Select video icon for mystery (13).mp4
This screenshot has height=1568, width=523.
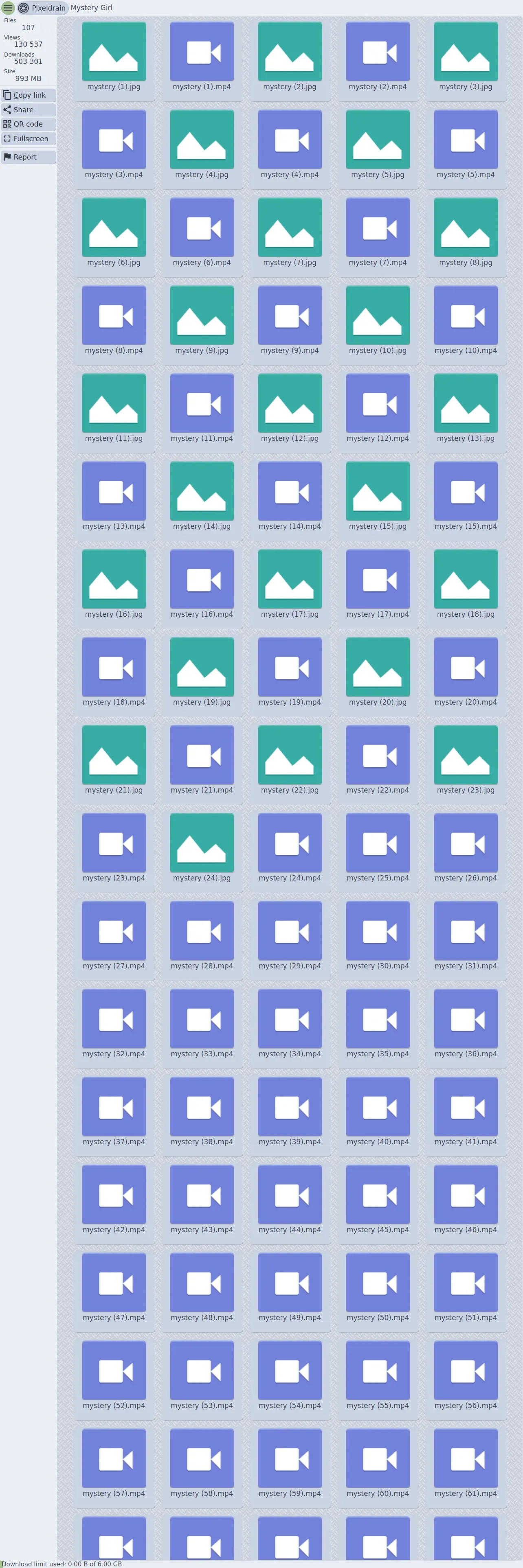coord(114,491)
